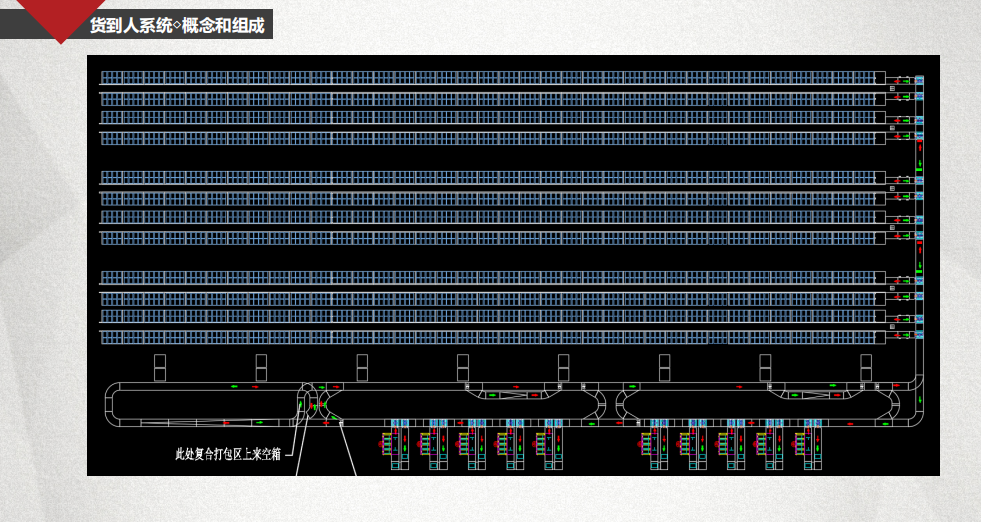Click the leftmost small rectangle above the conveyor
Viewport: 981px width, 522px height.
pos(159,366)
